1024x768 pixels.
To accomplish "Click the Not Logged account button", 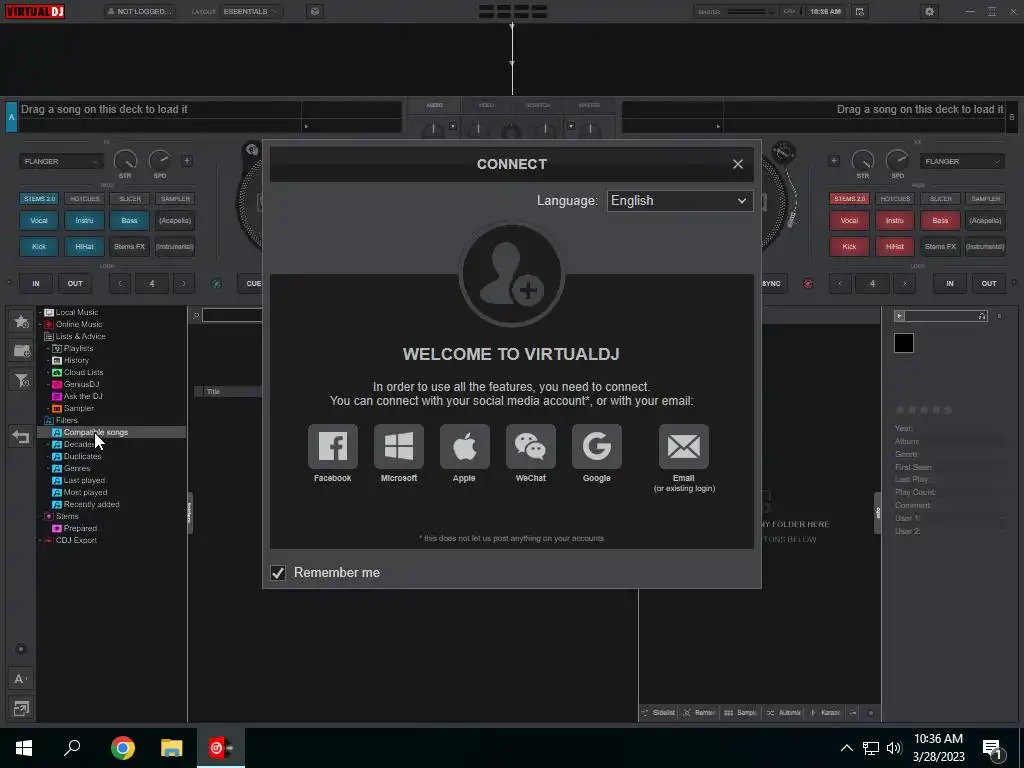I will pos(140,11).
